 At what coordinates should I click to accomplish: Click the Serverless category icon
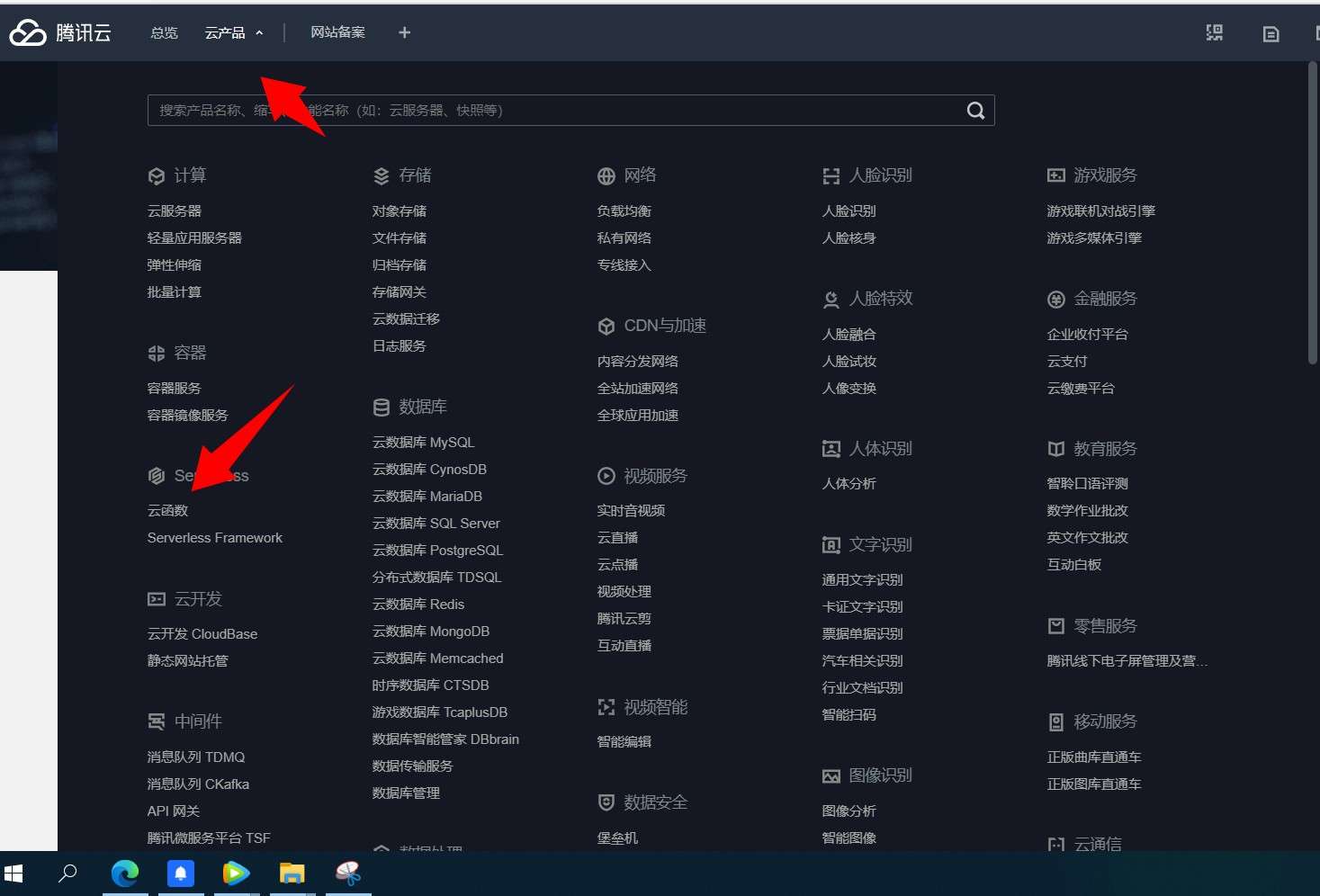click(157, 476)
